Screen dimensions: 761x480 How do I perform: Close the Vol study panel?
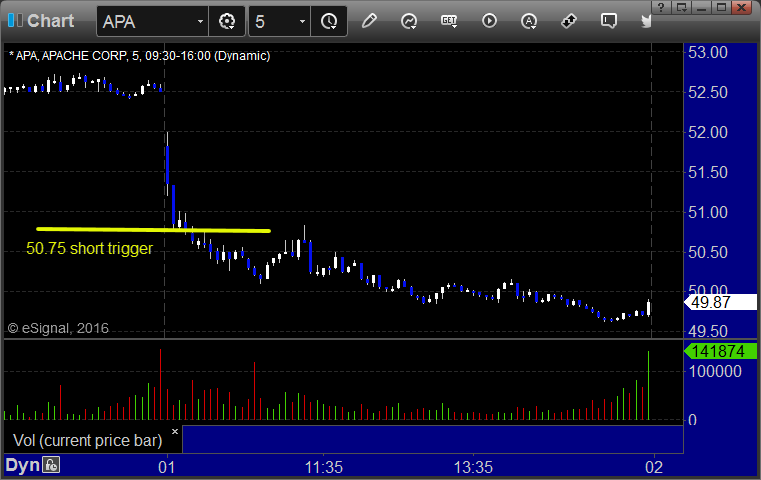[175, 431]
